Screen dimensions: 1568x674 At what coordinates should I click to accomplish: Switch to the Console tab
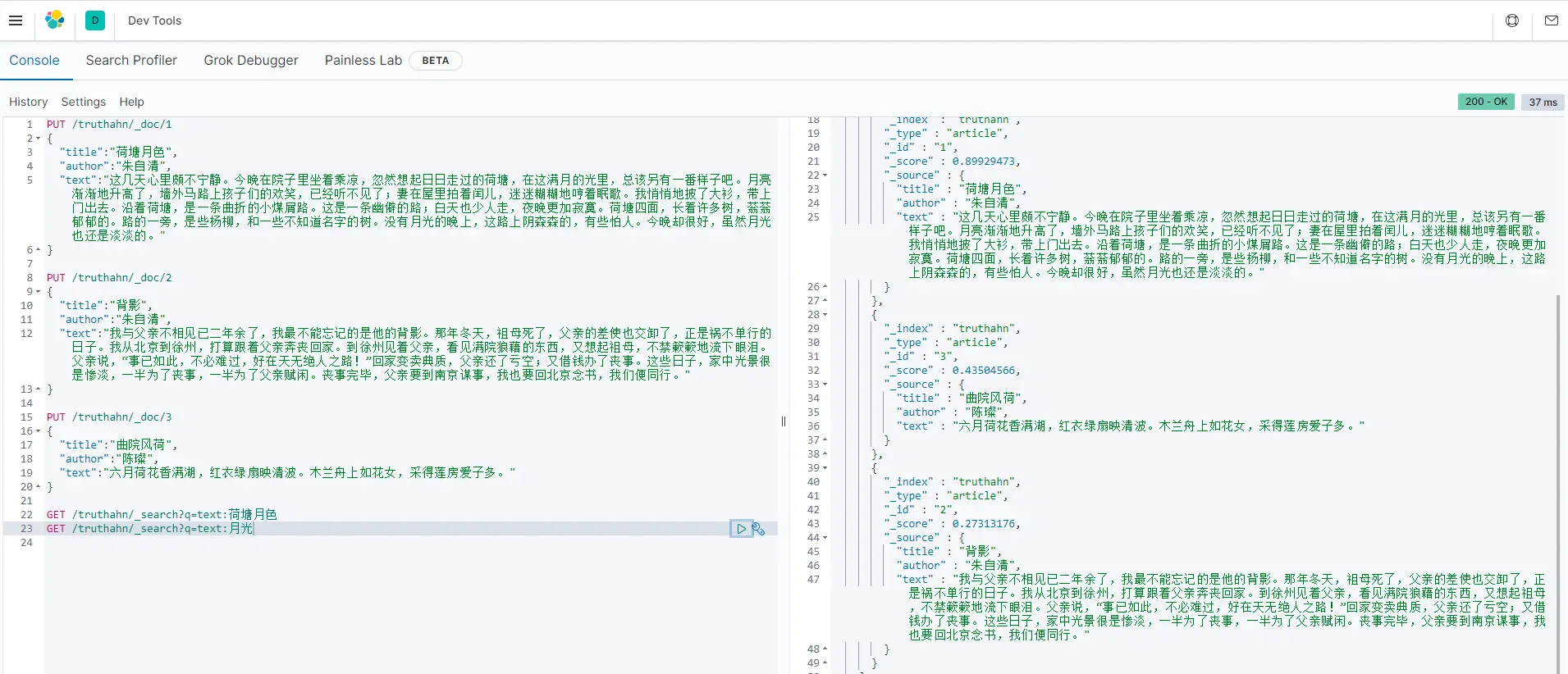pyautogui.click(x=34, y=61)
